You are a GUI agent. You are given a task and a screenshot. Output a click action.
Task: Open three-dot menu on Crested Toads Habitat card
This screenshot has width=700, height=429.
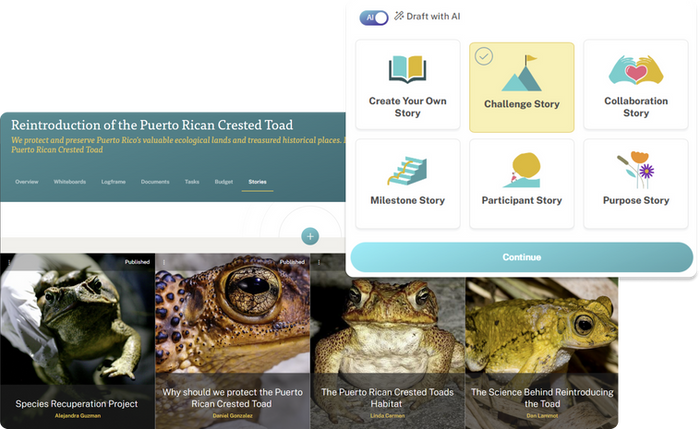coord(319,262)
